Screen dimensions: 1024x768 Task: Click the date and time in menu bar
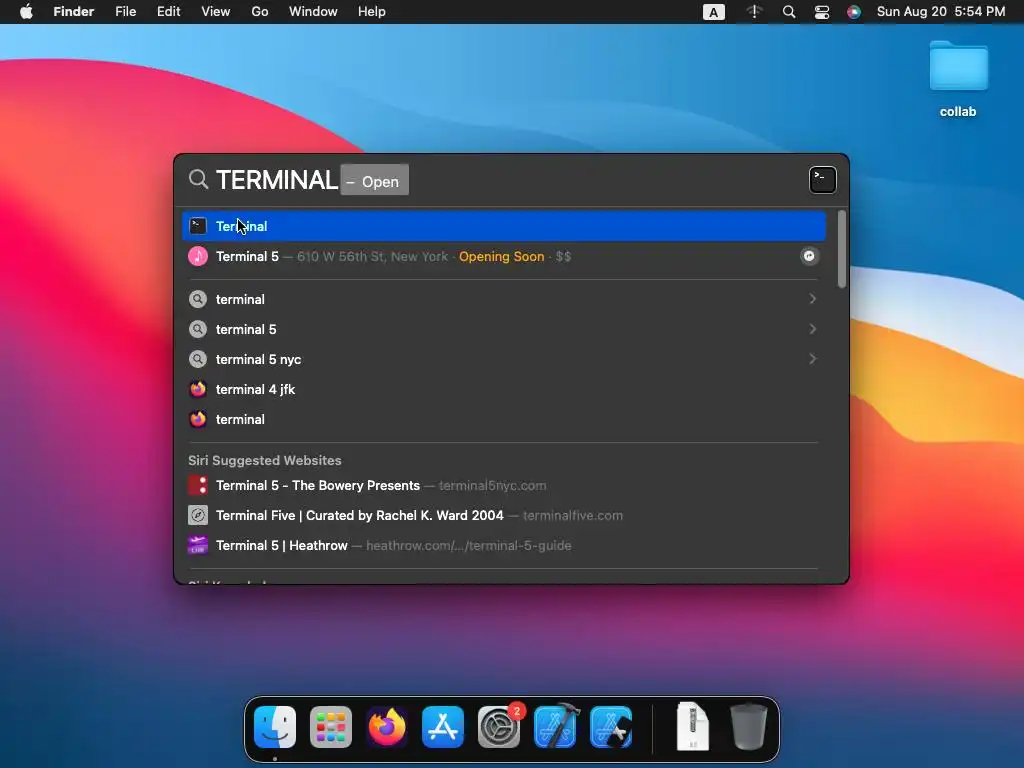coord(941,12)
